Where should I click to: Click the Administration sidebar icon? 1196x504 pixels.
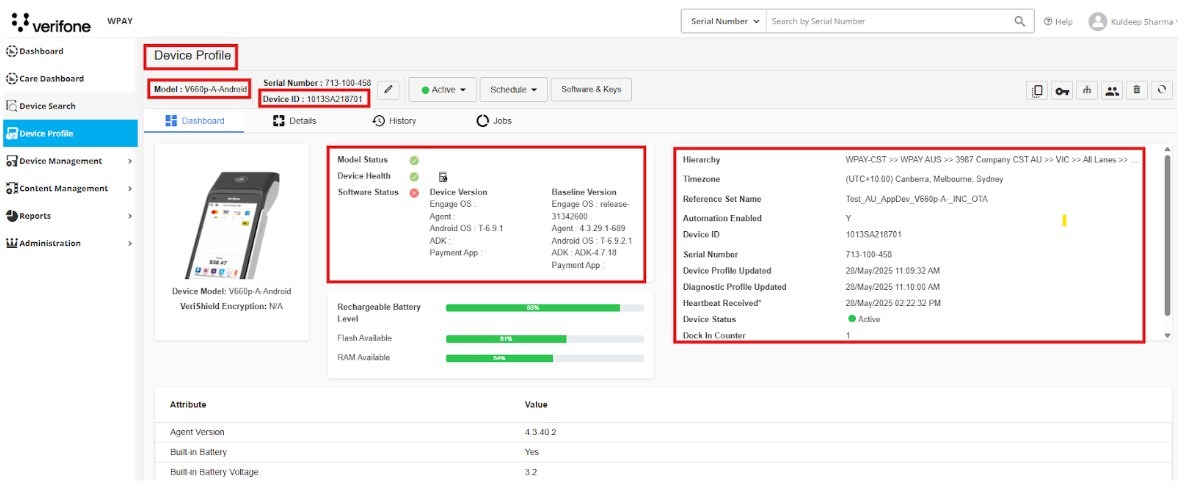[x=11, y=243]
